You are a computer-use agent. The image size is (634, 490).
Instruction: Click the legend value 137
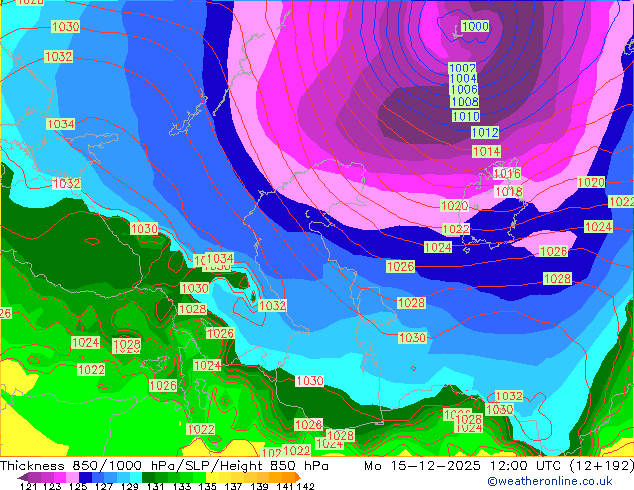pyautogui.click(x=233, y=486)
